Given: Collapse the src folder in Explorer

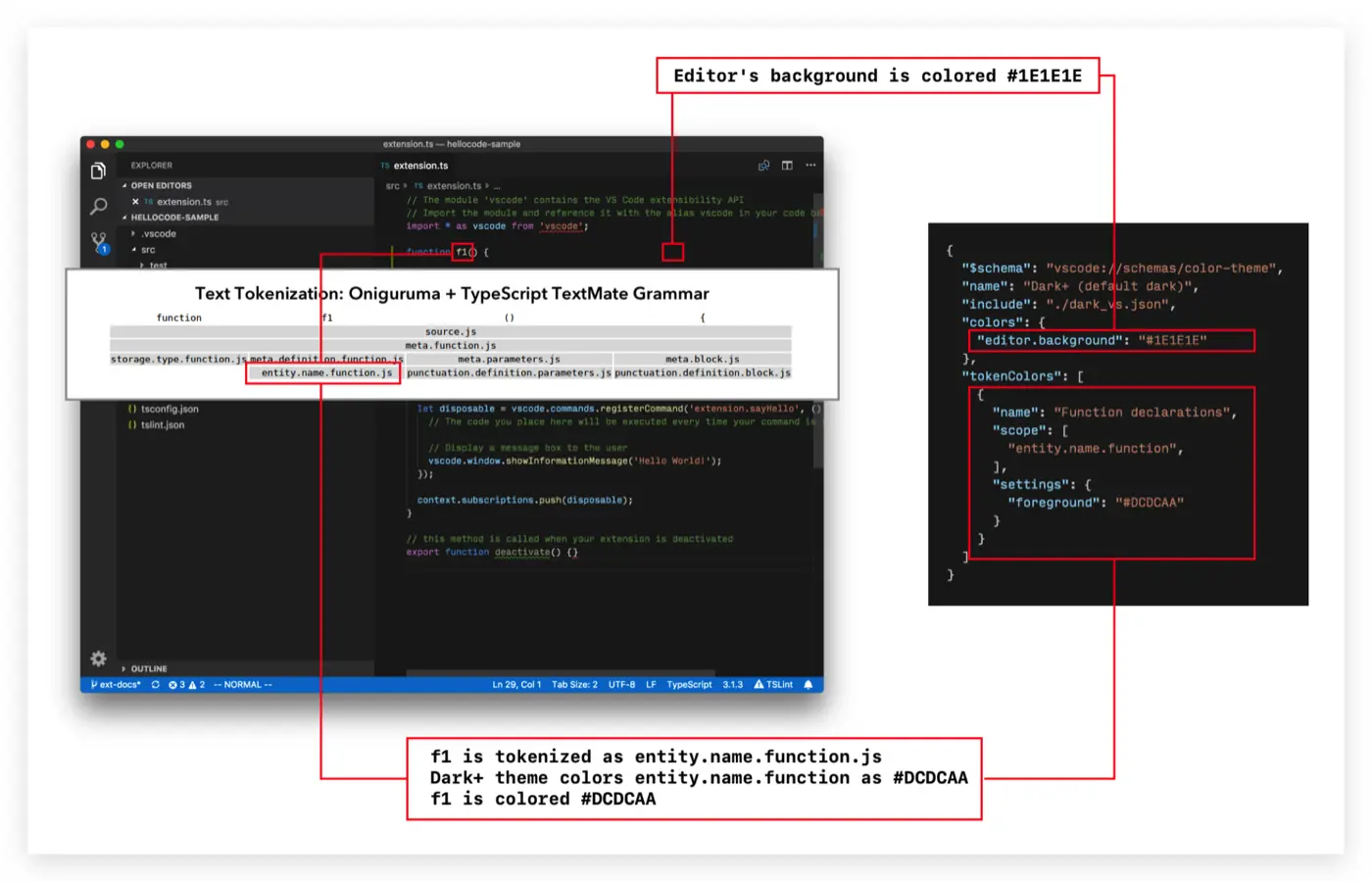Looking at the screenshot, I should click(144, 250).
